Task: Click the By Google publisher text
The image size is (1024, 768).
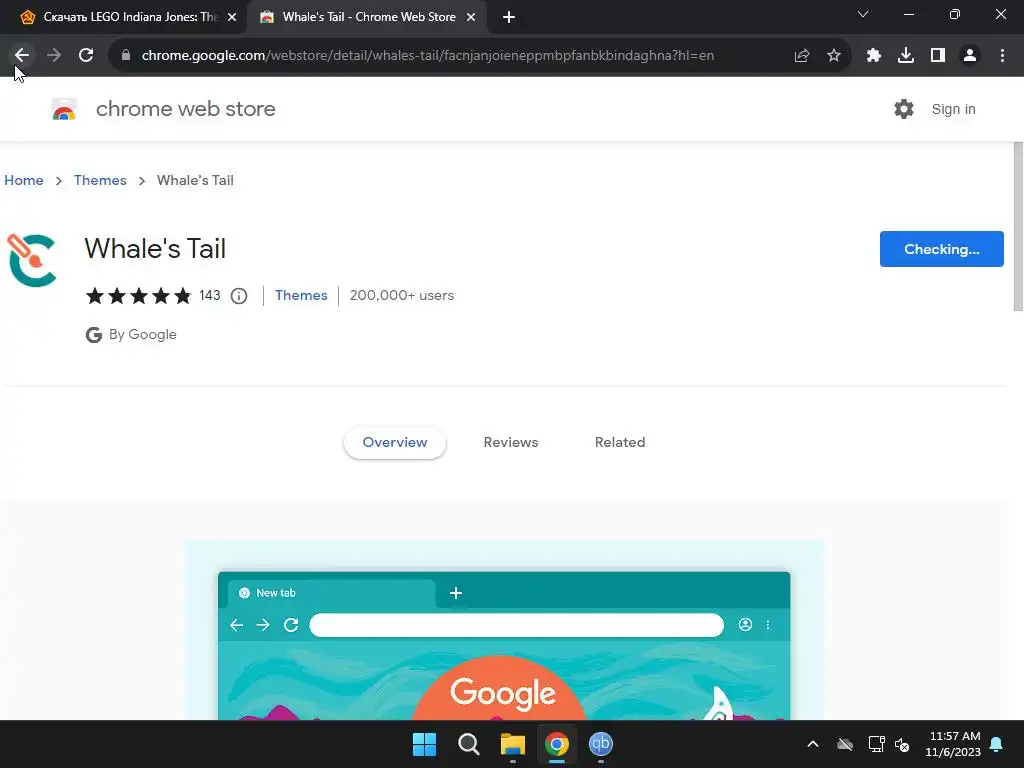Action: pos(142,334)
